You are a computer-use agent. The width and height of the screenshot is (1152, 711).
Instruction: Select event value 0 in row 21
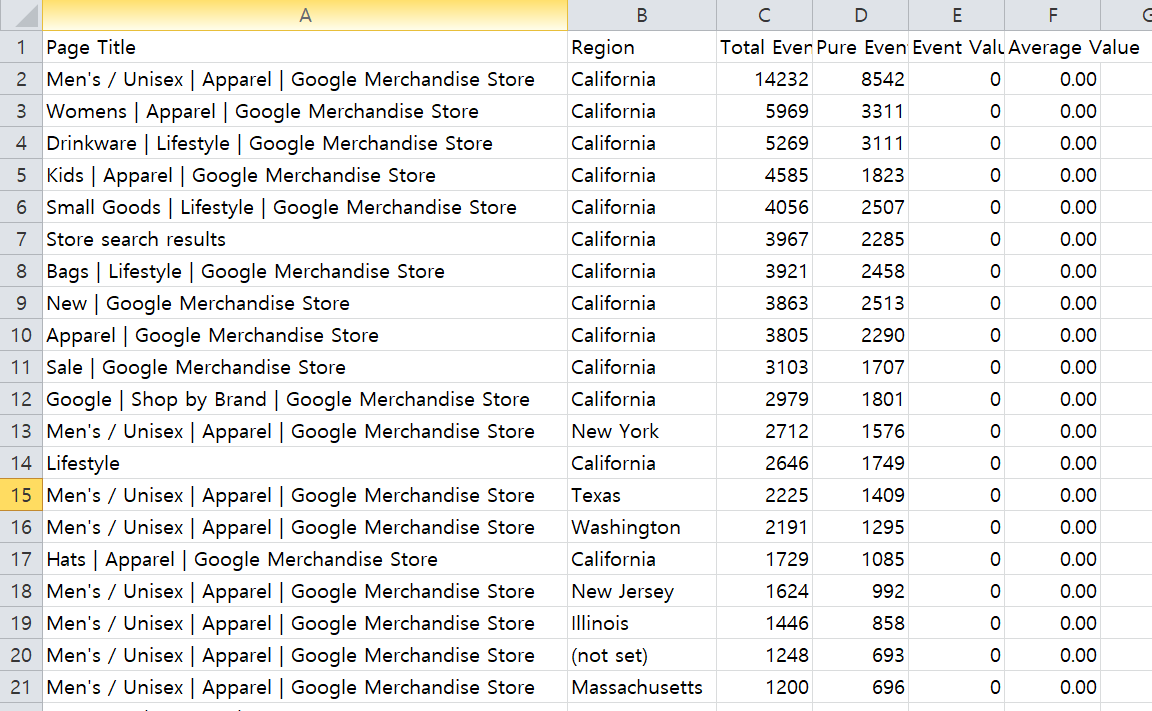tap(957, 687)
